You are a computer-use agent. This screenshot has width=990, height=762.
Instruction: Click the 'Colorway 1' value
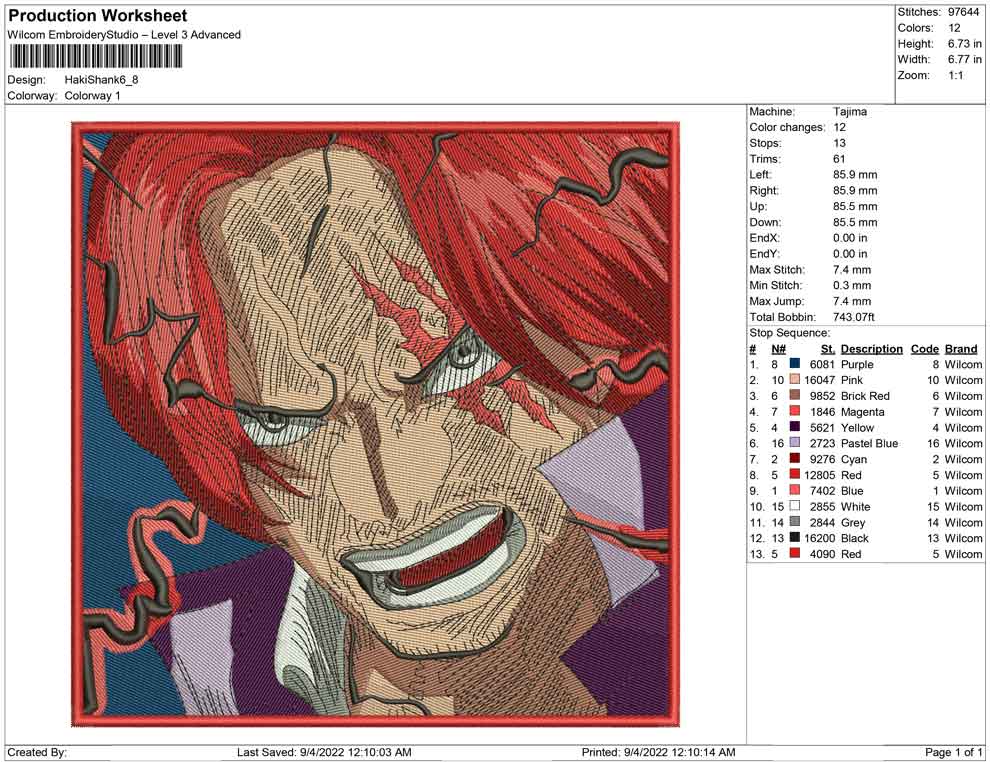pos(93,96)
